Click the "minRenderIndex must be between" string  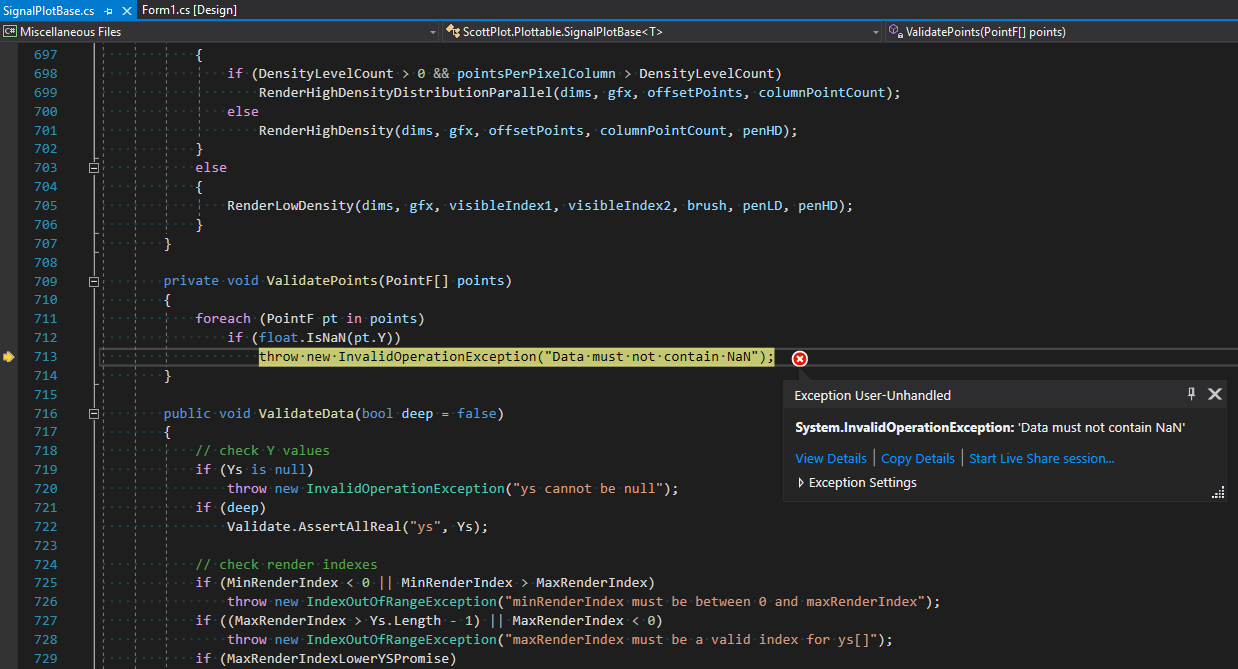click(x=714, y=602)
